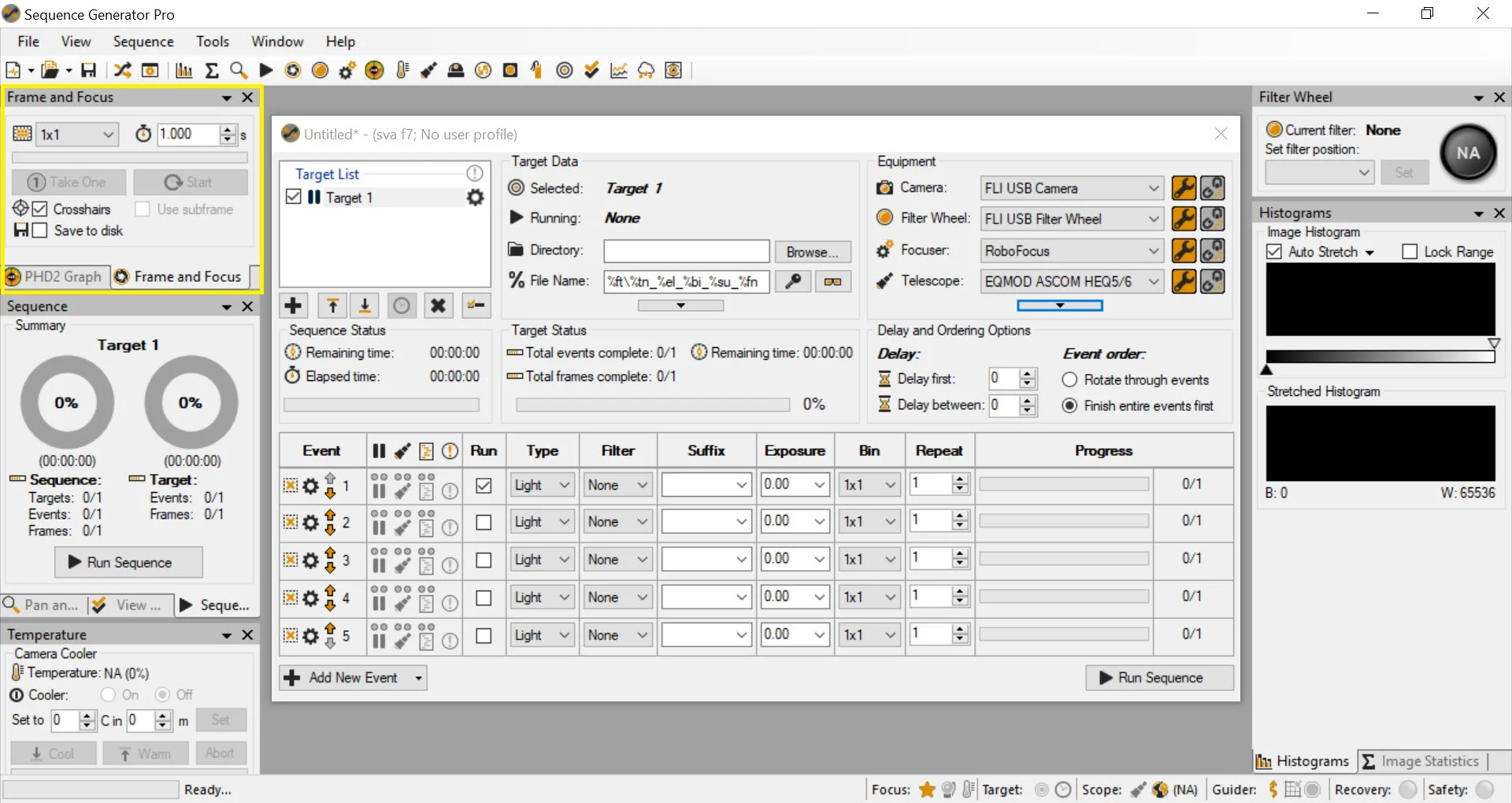Toggle Auto Stretch checkbox
Screen dimensions: 1512x803
1274,252
